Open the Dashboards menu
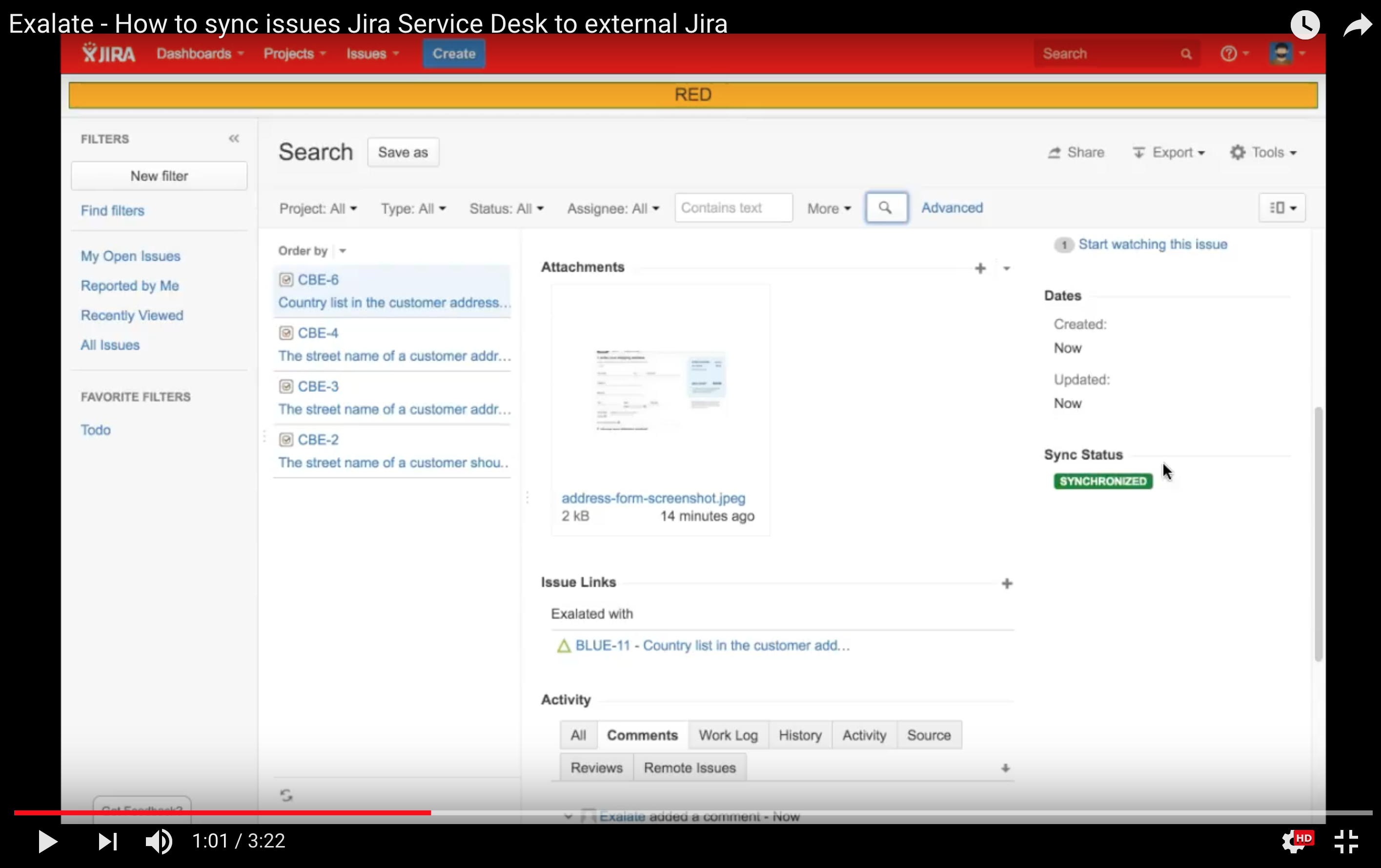 [x=200, y=54]
